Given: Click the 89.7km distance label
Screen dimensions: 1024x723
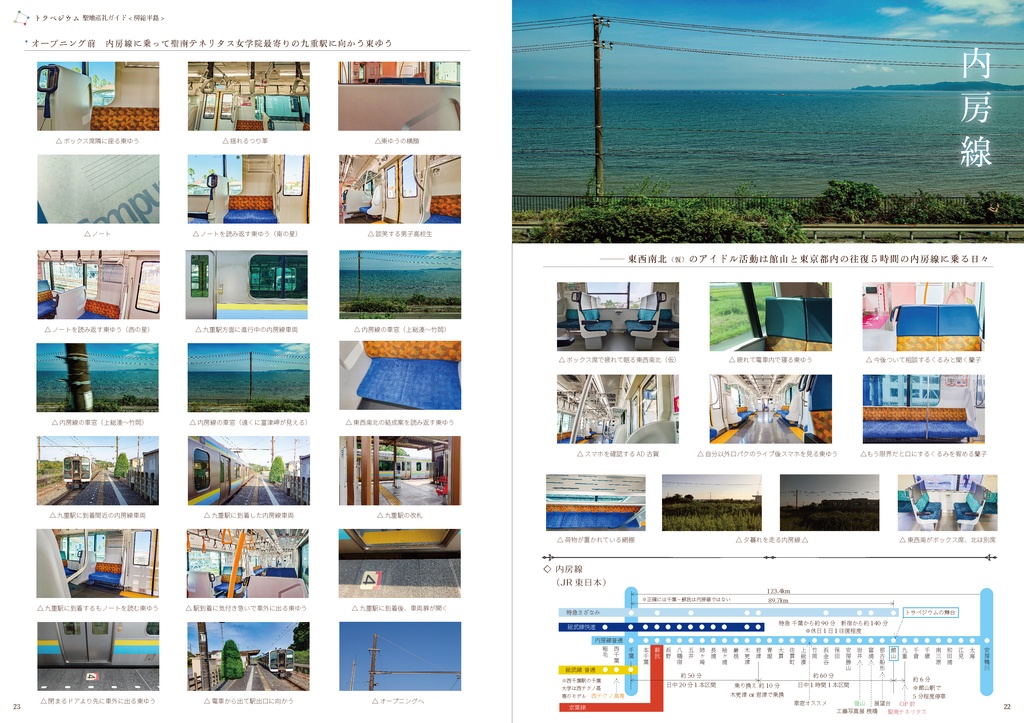Looking at the screenshot, I should (778, 600).
